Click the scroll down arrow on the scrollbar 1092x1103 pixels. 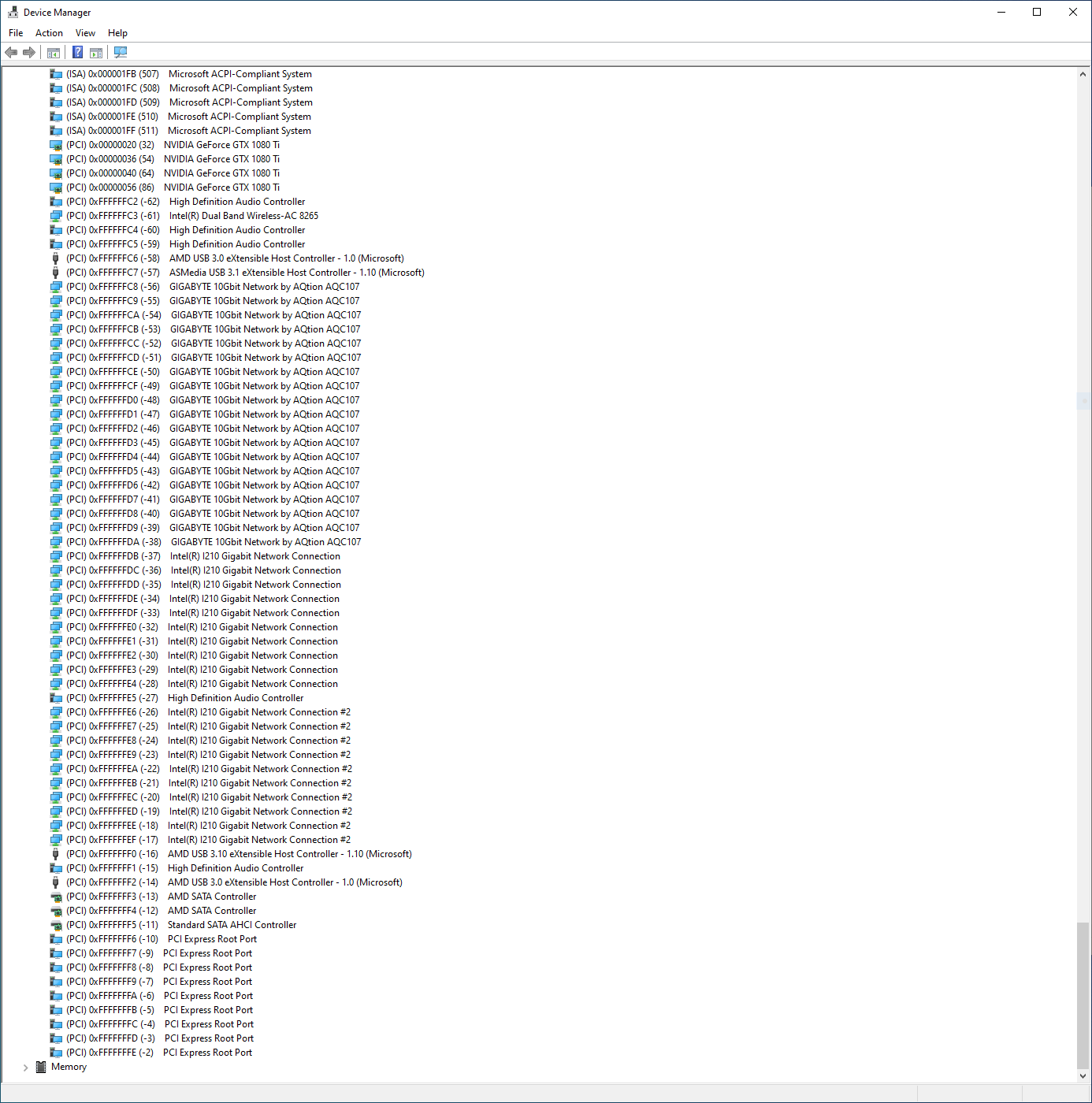point(1083,1075)
